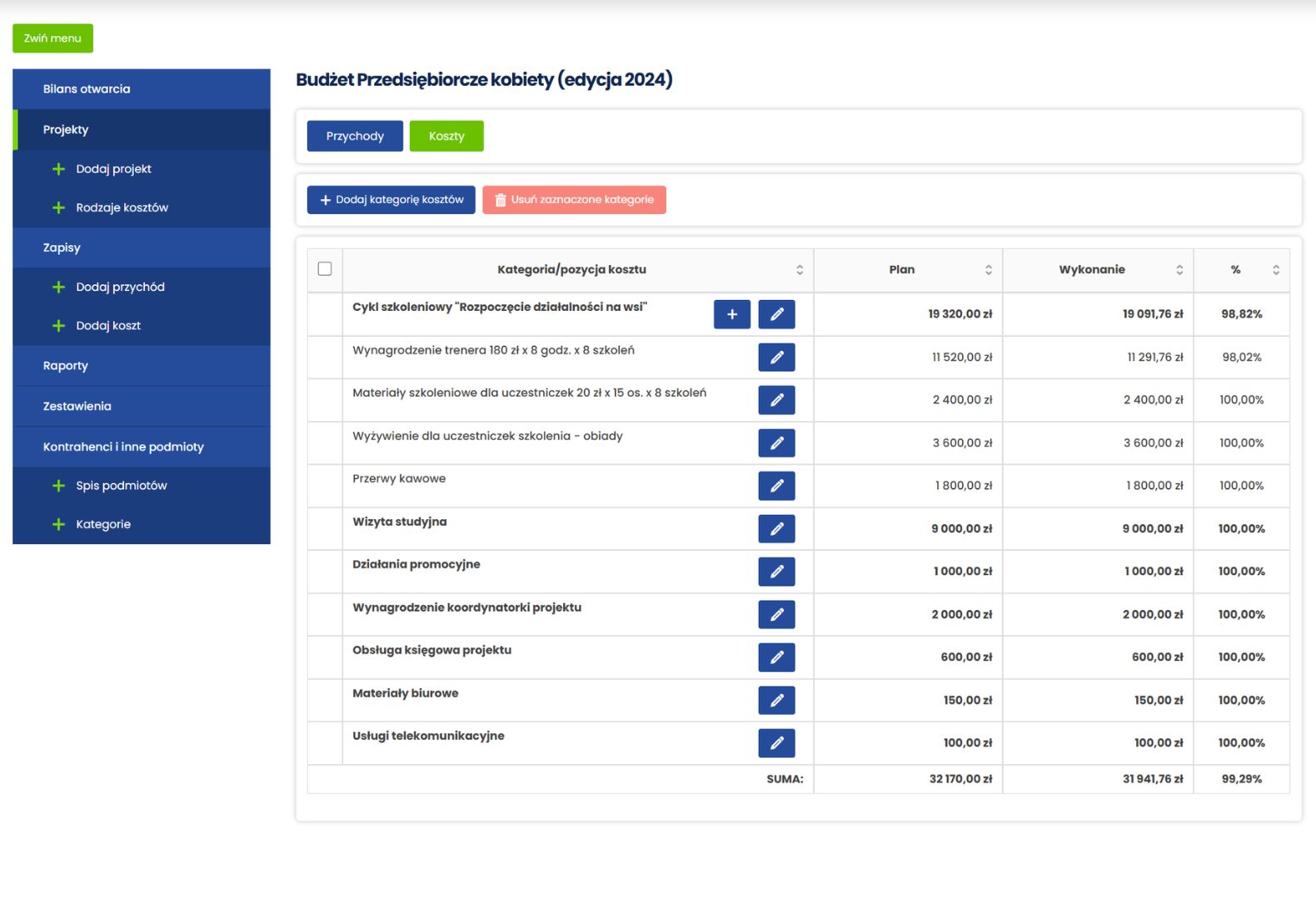Open Raporty in the sidebar menu
Screen dimensions: 1316x900
[x=66, y=366]
